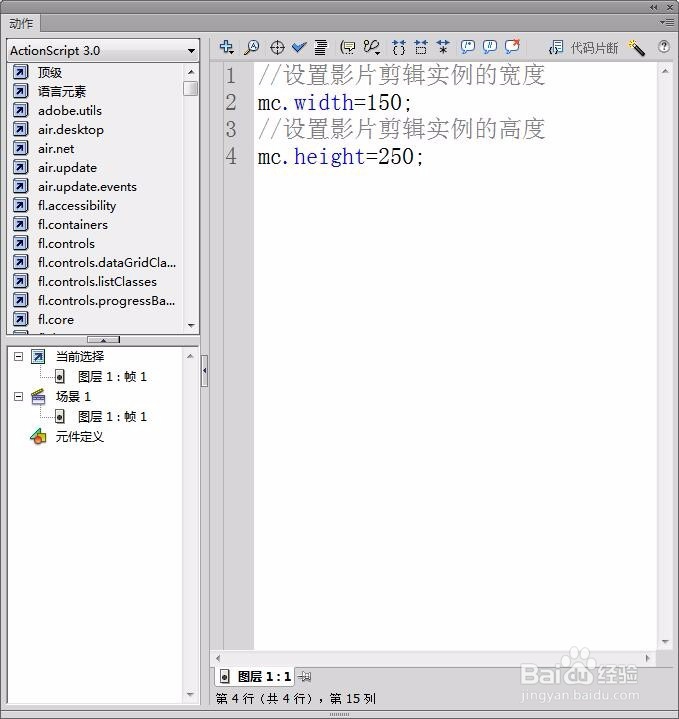
Task: Select 图层 1 : 帧 1 under 当前选择
Action: (112, 377)
